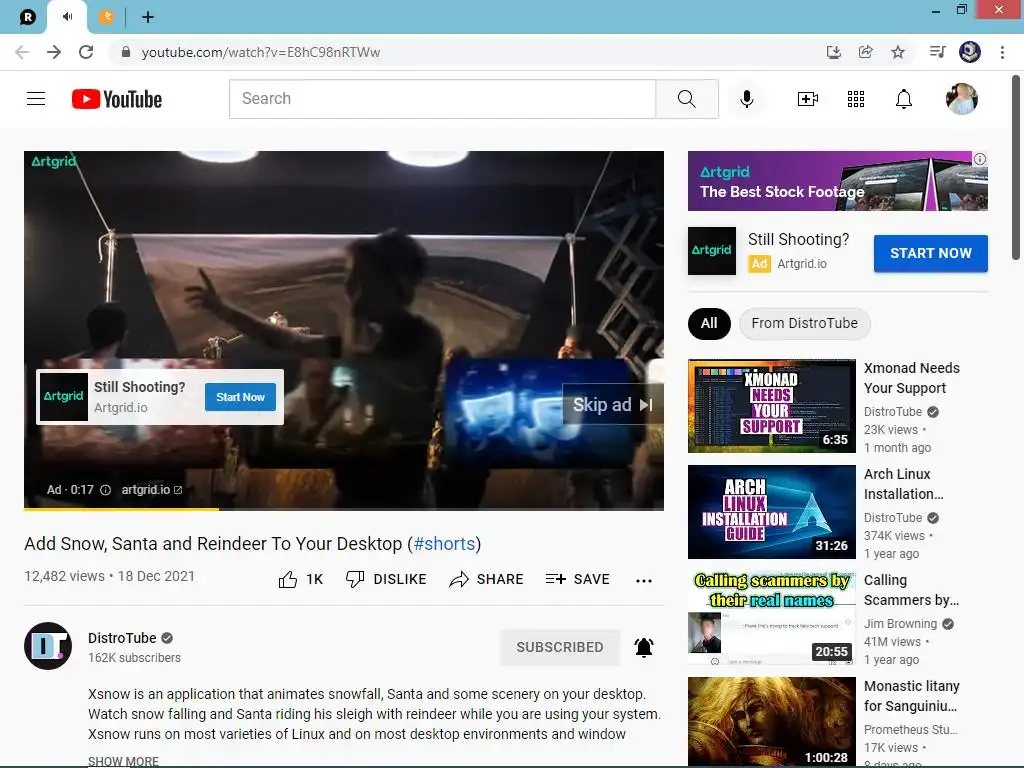Click the browser address bar URL
Image resolution: width=1024 pixels, height=768 pixels.
pyautogui.click(x=261, y=52)
